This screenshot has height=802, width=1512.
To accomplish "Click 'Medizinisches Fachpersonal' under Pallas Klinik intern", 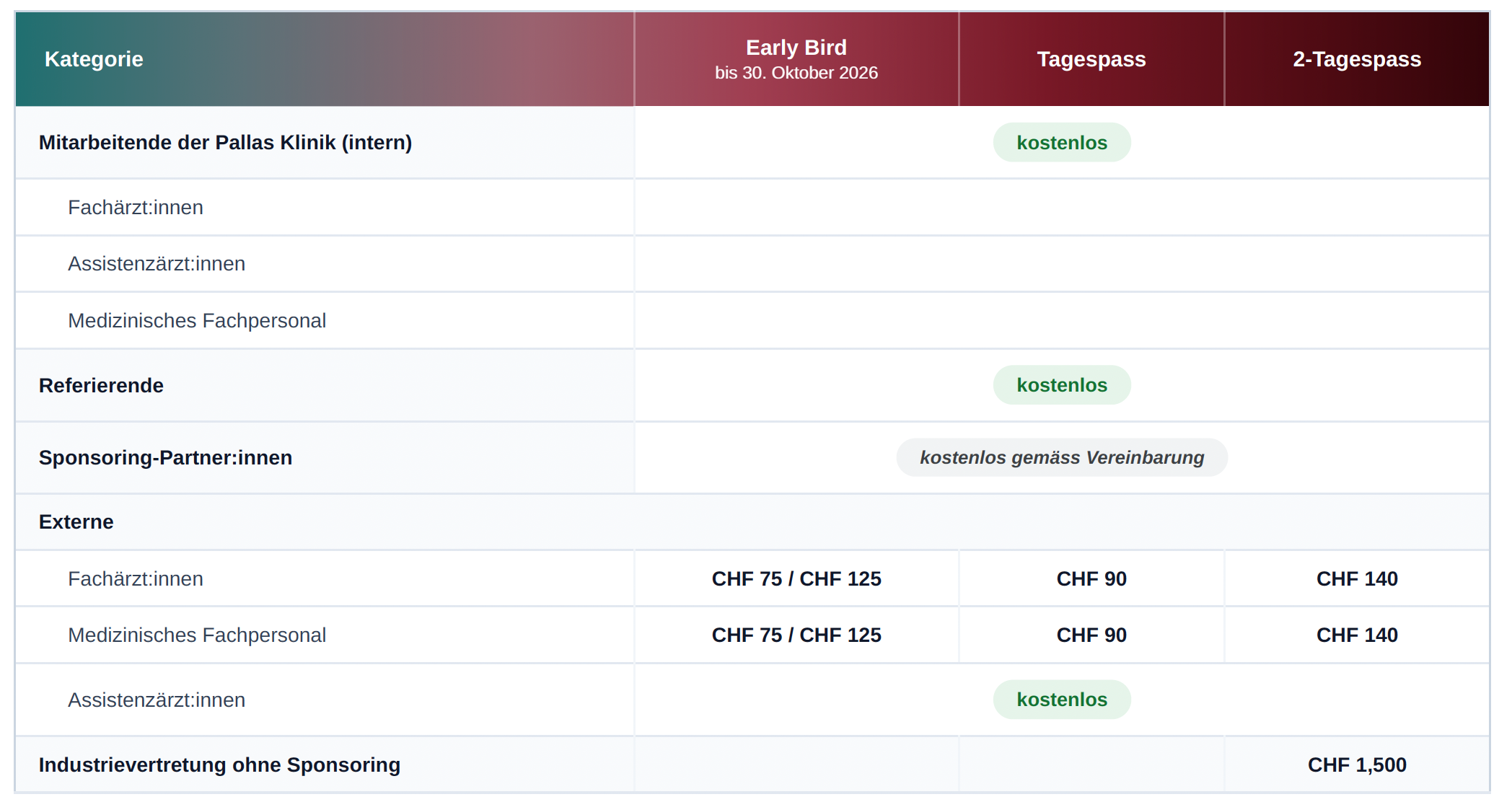I will point(197,320).
